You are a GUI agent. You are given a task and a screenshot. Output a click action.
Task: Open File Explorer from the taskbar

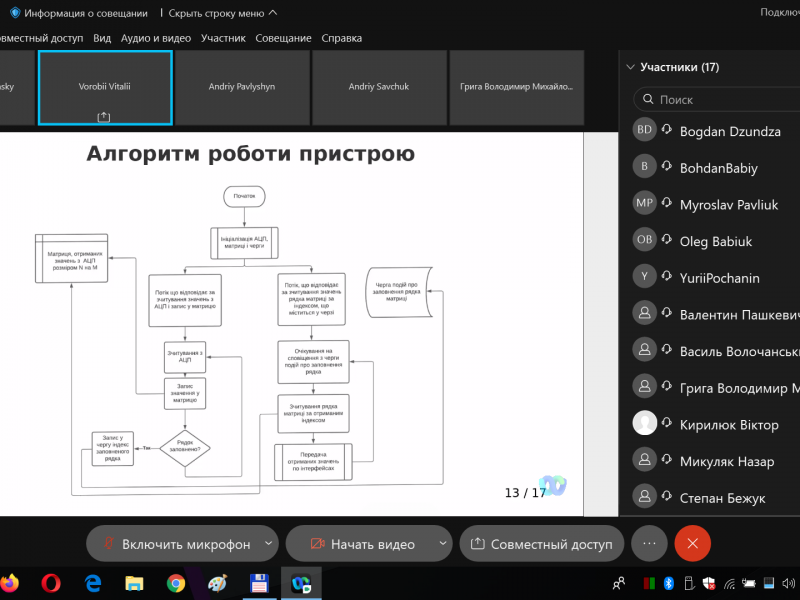pyautogui.click(x=134, y=582)
